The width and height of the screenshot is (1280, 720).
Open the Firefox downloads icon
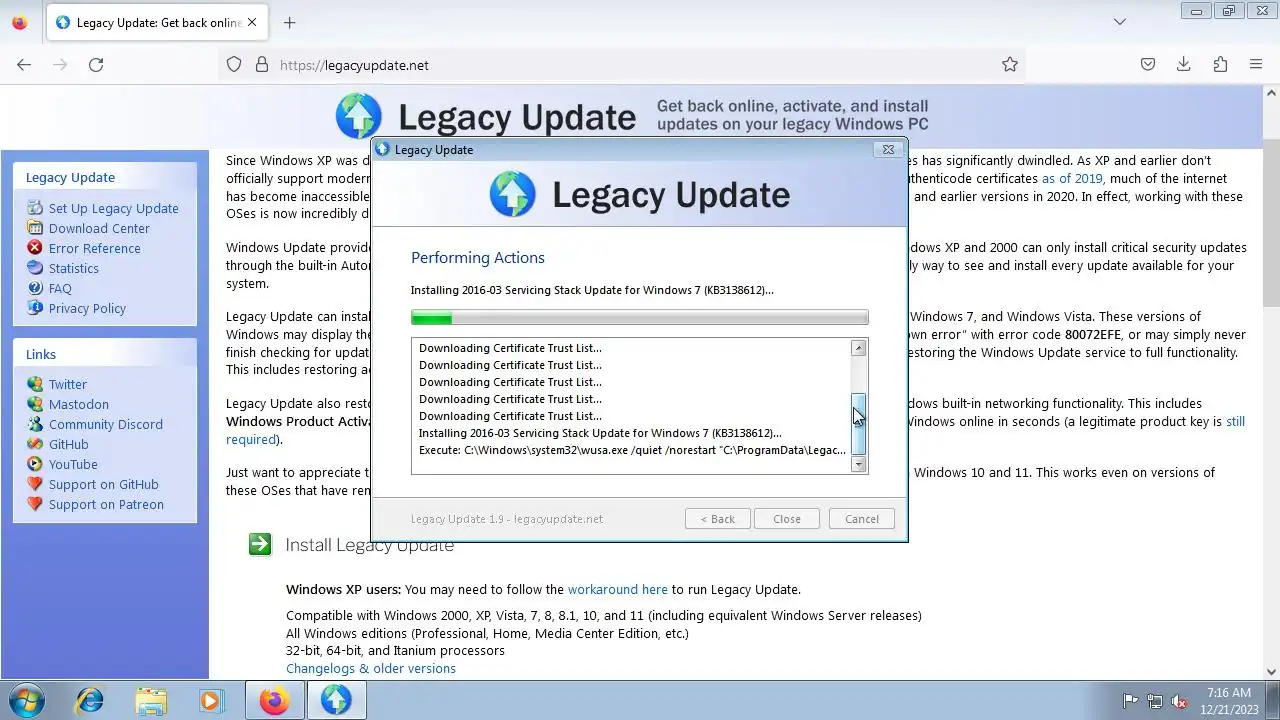tap(1184, 65)
